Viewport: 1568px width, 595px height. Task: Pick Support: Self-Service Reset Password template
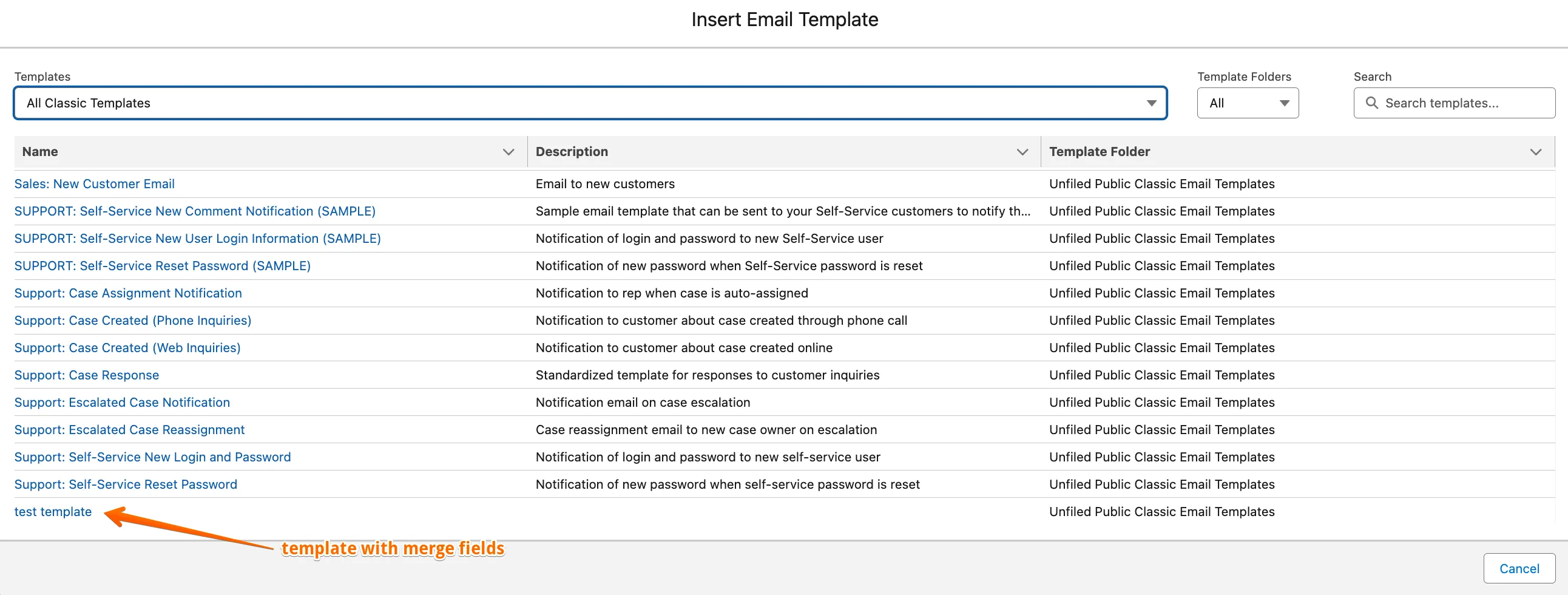(x=126, y=484)
